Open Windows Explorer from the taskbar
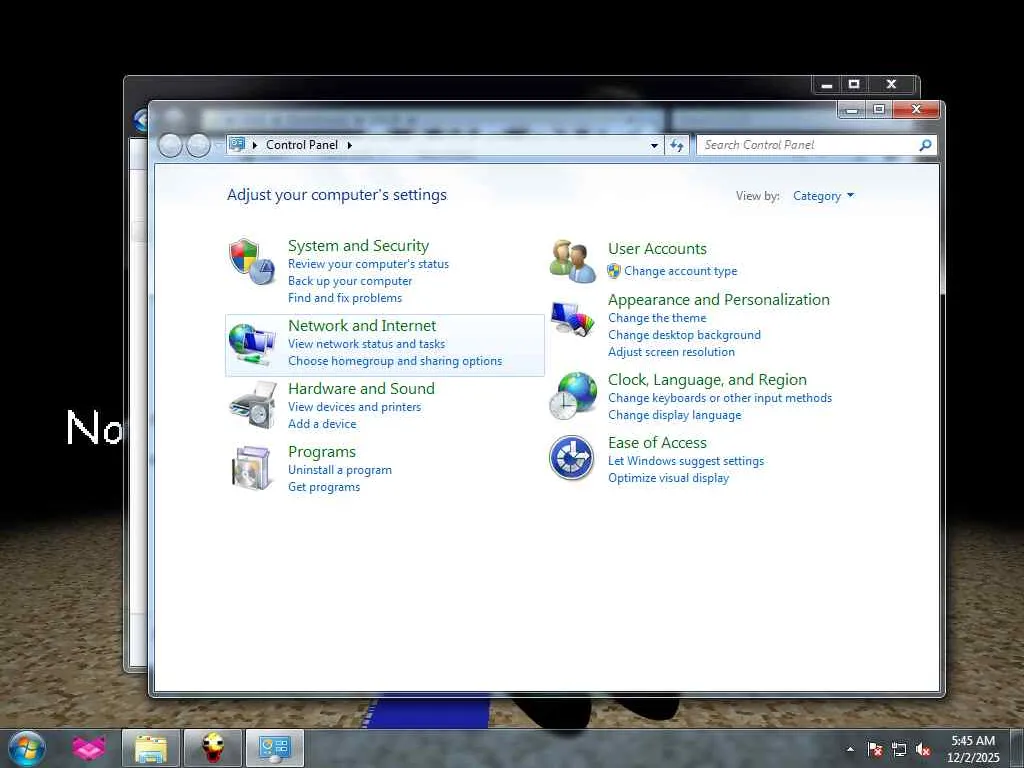1024x768 pixels. 151,748
